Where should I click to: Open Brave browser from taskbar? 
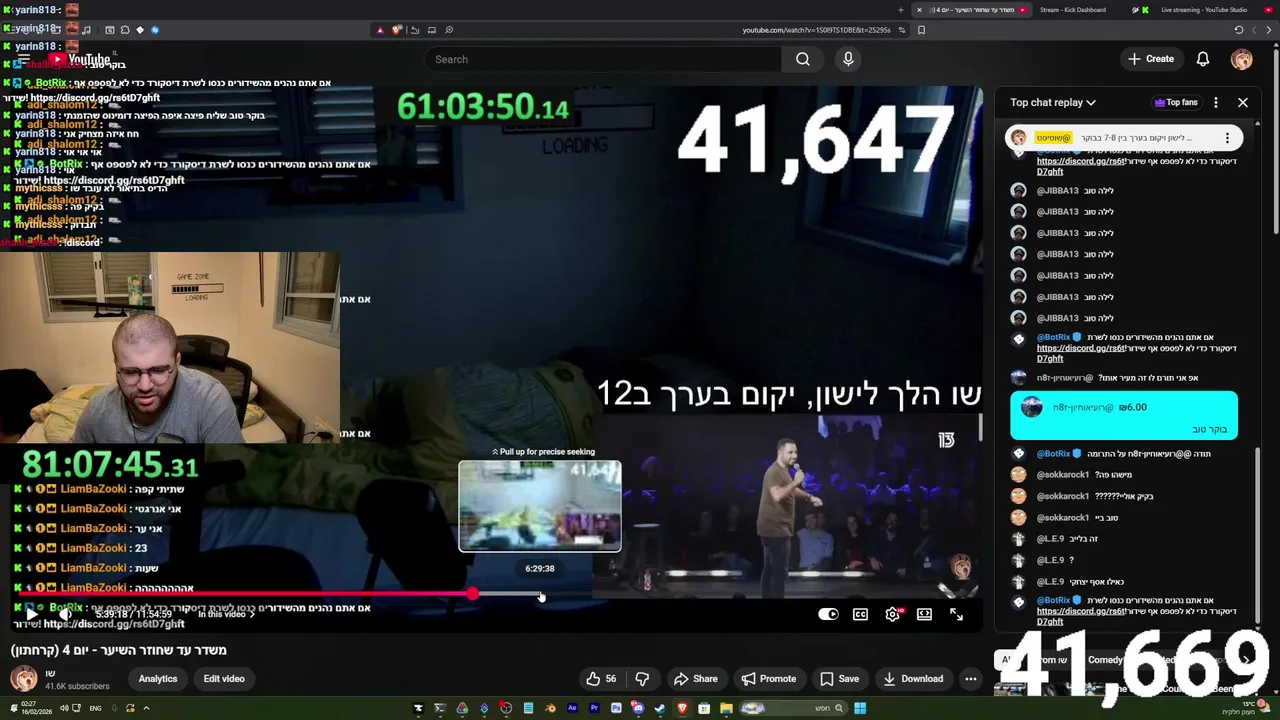tap(682, 708)
